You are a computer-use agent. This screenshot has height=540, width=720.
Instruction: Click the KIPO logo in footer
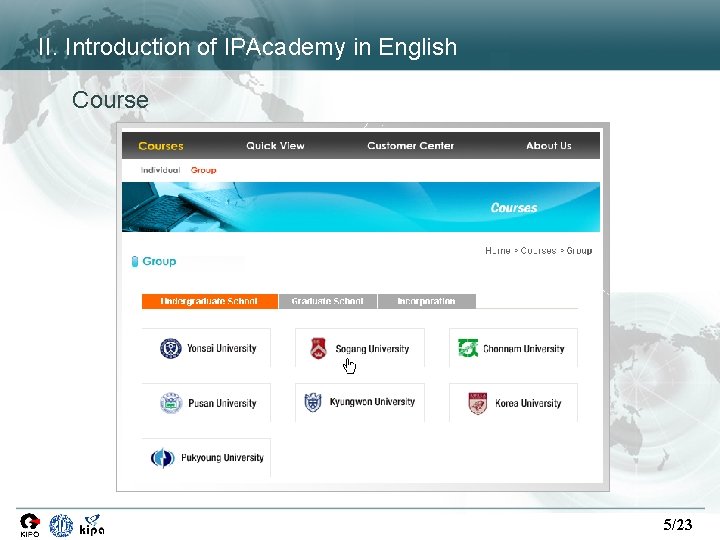(x=30, y=525)
